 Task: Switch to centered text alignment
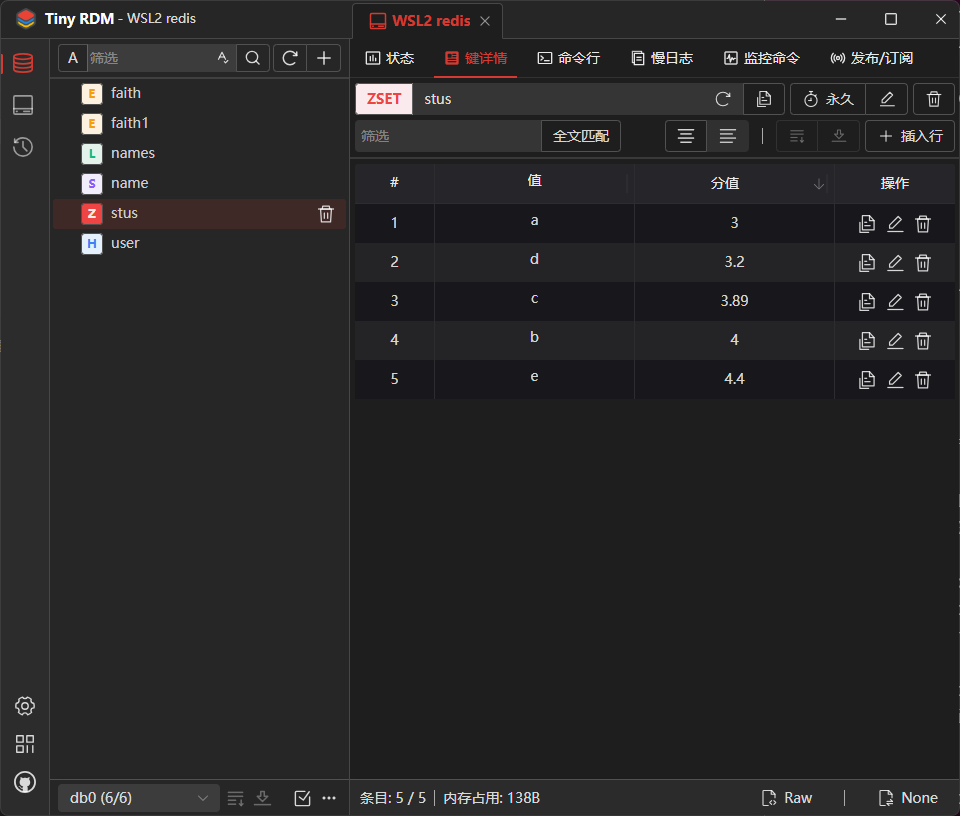click(x=686, y=136)
